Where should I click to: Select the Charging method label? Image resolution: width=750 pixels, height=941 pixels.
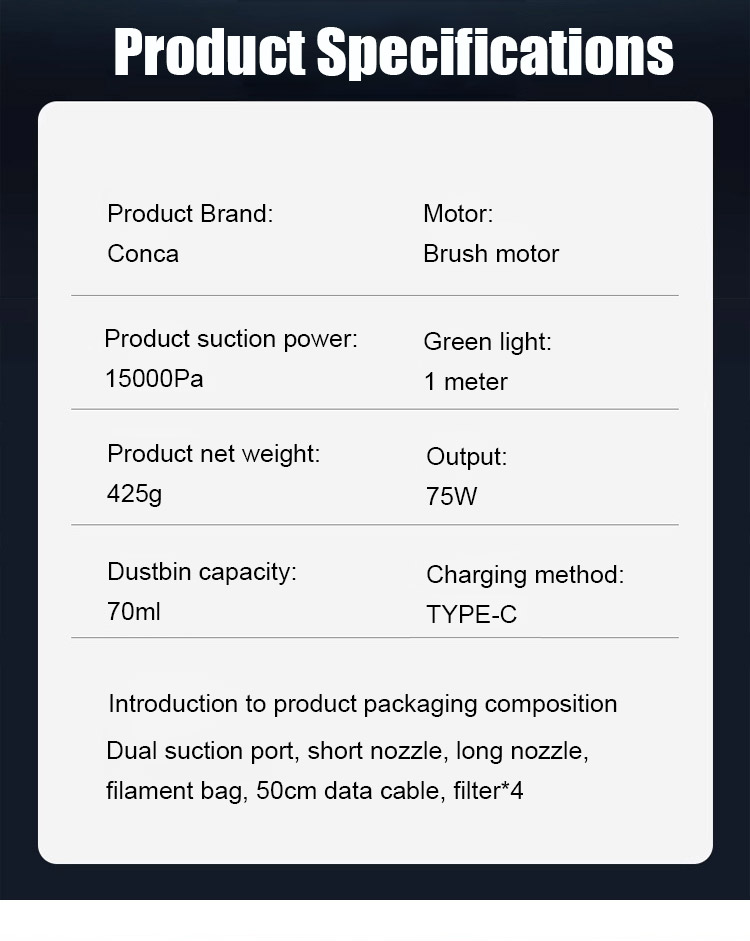(524, 575)
